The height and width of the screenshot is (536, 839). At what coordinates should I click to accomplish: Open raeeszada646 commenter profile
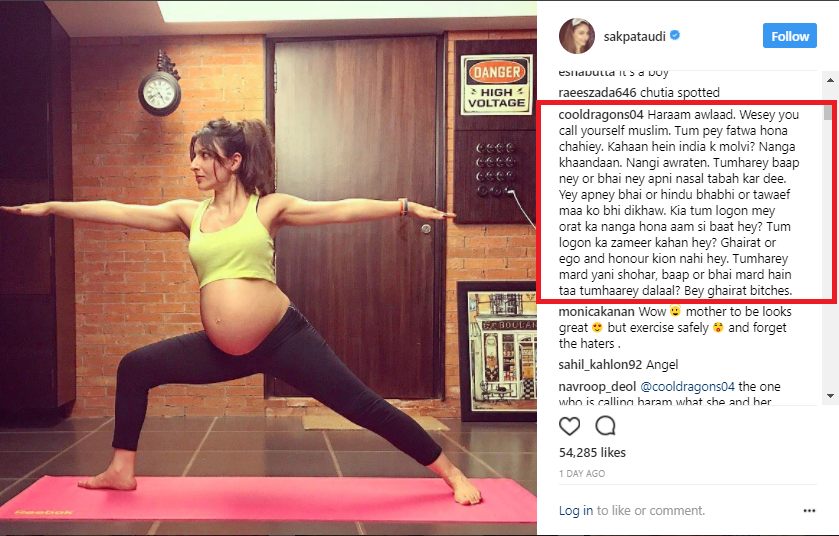pyautogui.click(x=597, y=93)
